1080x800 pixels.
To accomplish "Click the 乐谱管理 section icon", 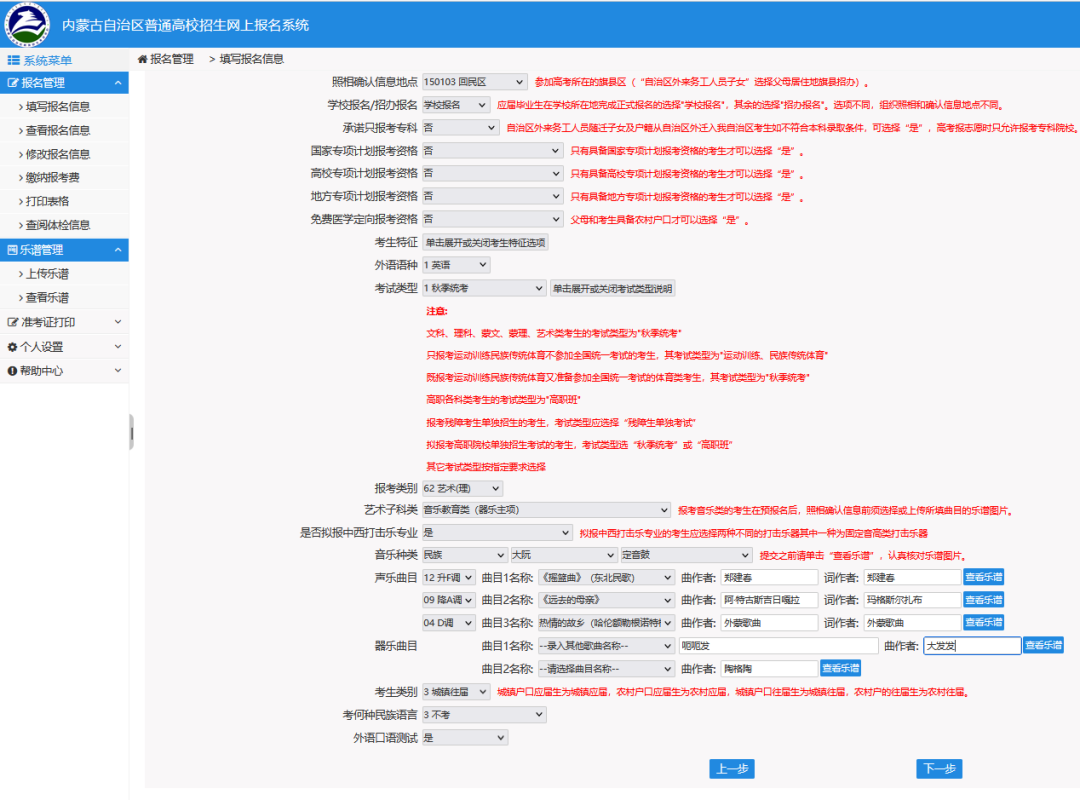I will [x=13, y=250].
